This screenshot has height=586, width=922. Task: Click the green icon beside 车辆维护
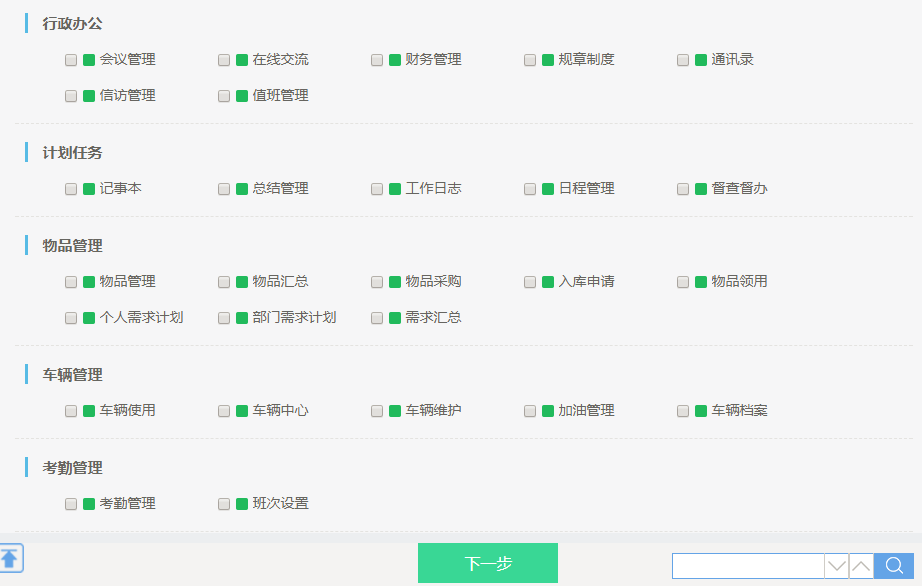coord(395,411)
